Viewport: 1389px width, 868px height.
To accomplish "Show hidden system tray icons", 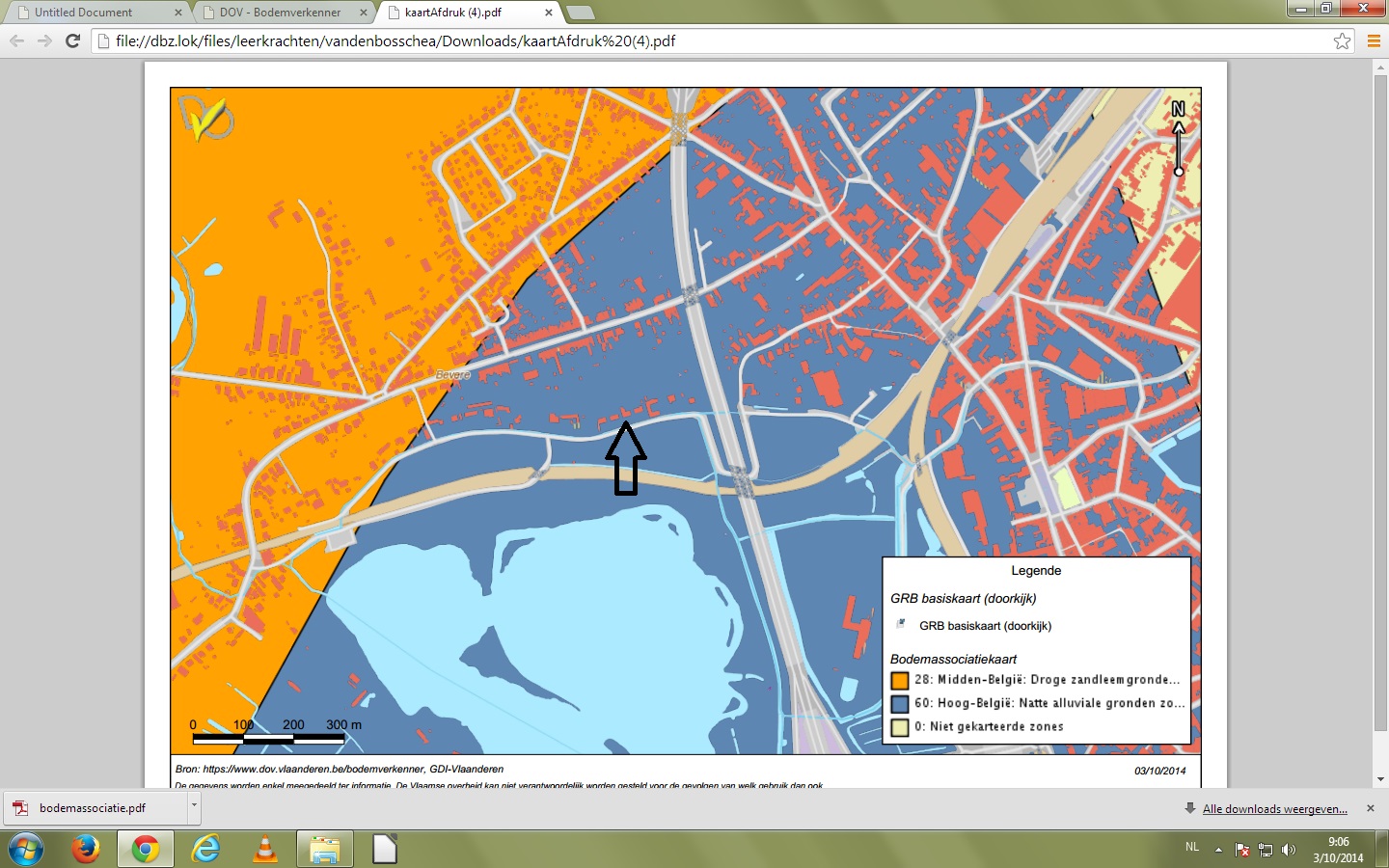I will pos(1218,850).
